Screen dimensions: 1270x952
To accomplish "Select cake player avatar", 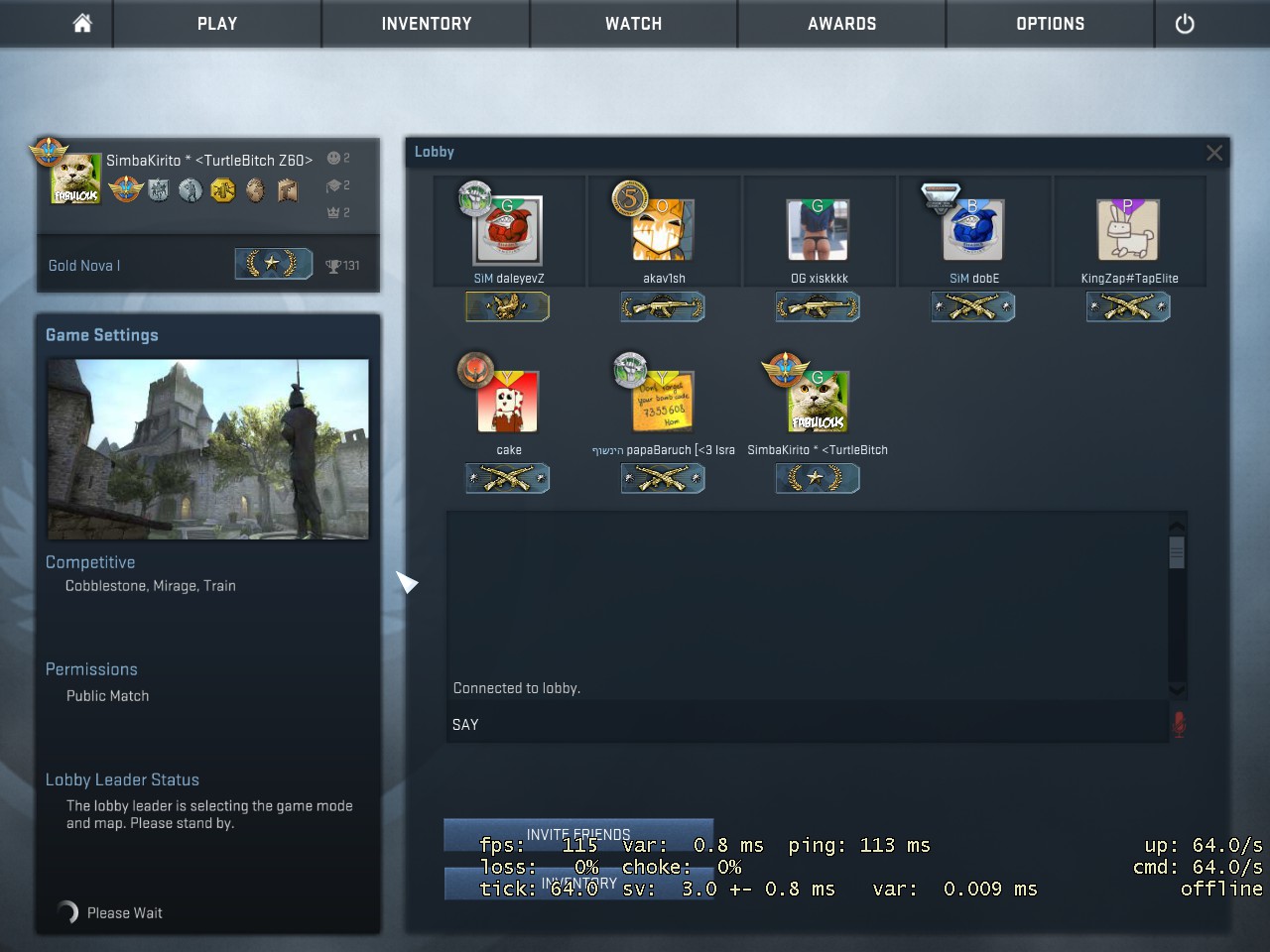I will click(508, 401).
